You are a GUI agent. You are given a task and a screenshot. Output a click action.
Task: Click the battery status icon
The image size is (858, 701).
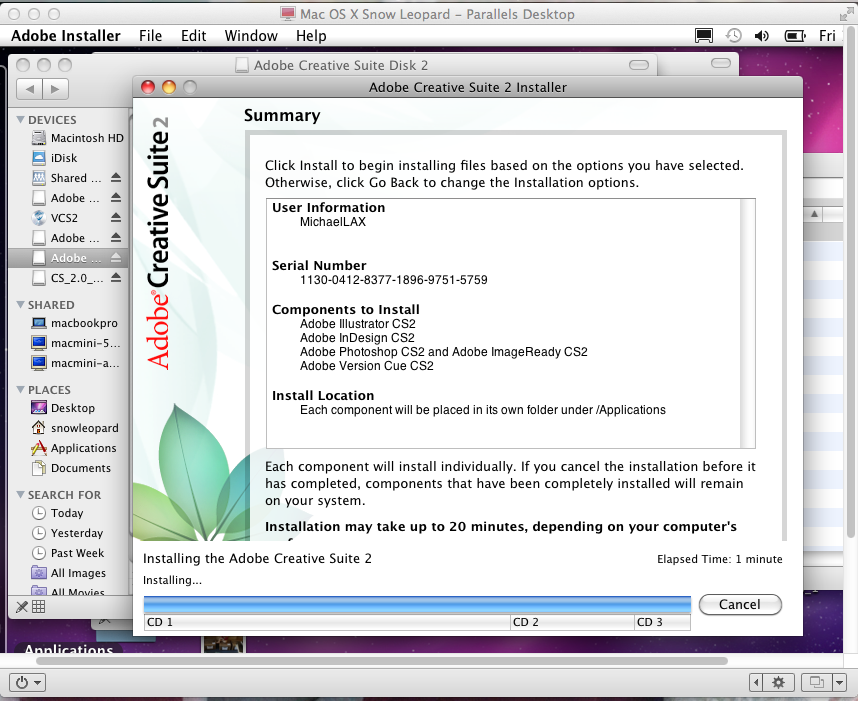click(795, 36)
